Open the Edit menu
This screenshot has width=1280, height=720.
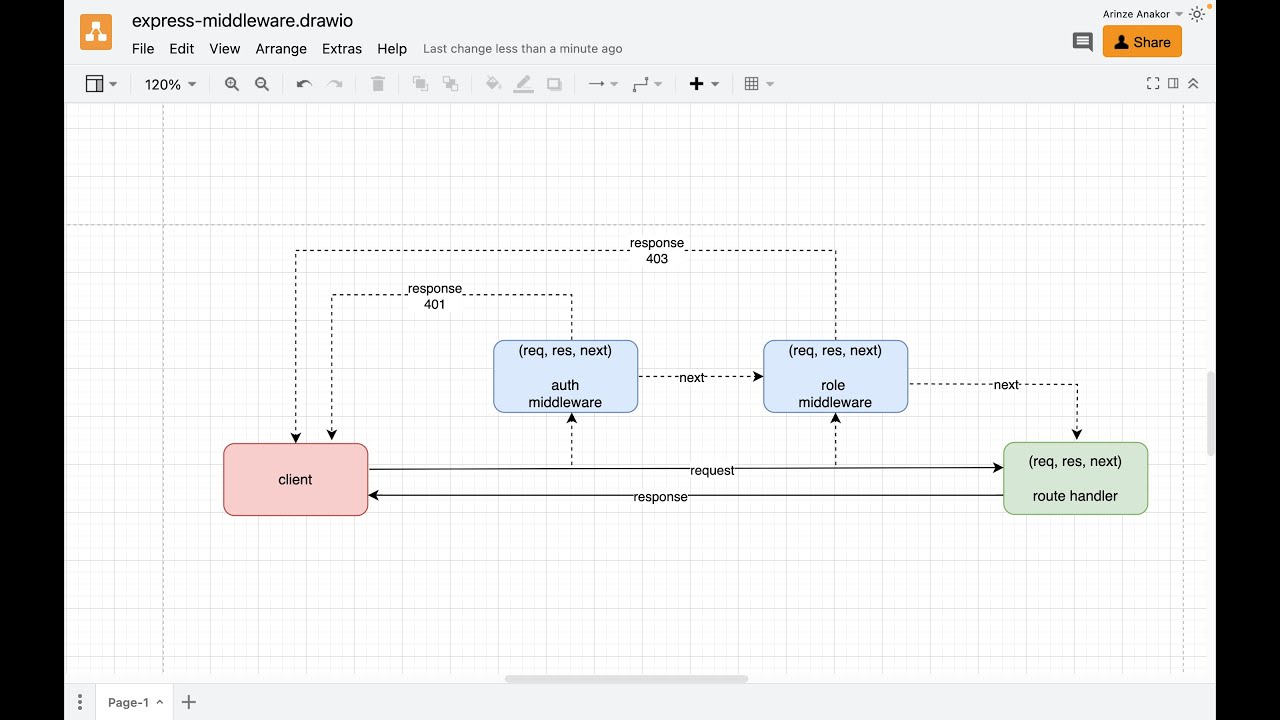182,48
